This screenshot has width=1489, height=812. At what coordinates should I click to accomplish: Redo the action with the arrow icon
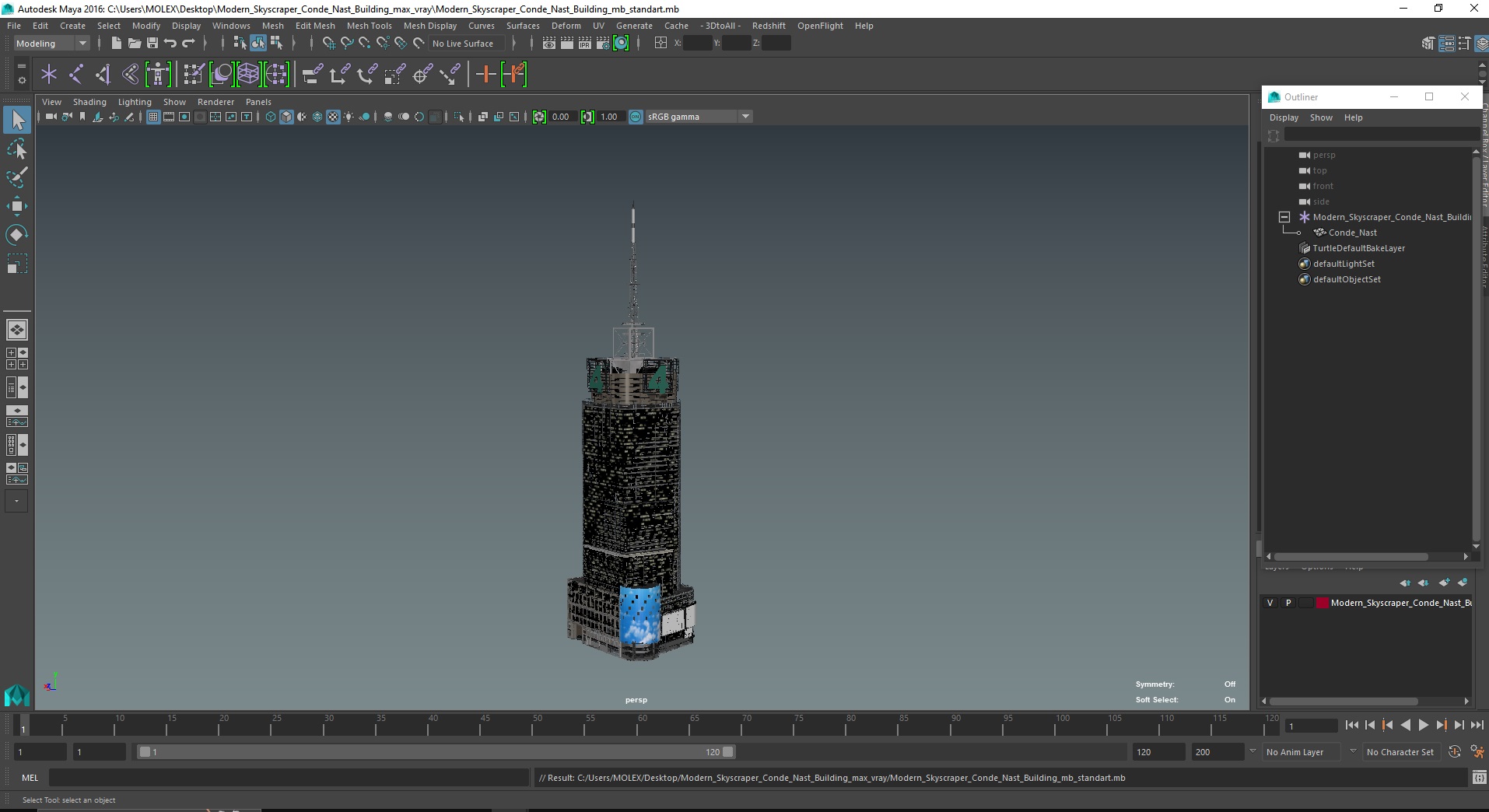pyautogui.click(x=188, y=44)
